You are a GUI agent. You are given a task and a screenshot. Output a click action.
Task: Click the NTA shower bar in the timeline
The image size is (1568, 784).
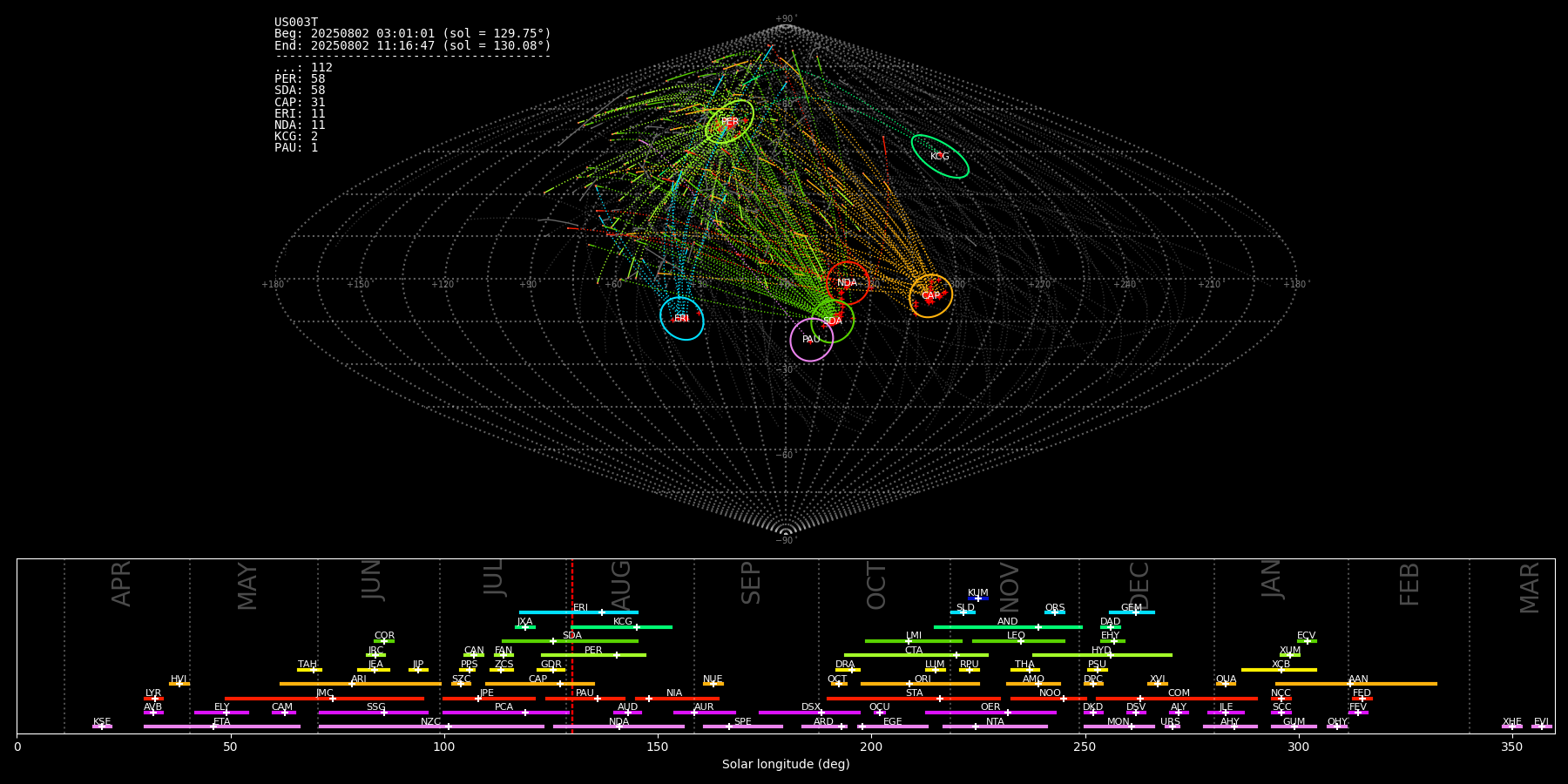click(x=995, y=727)
